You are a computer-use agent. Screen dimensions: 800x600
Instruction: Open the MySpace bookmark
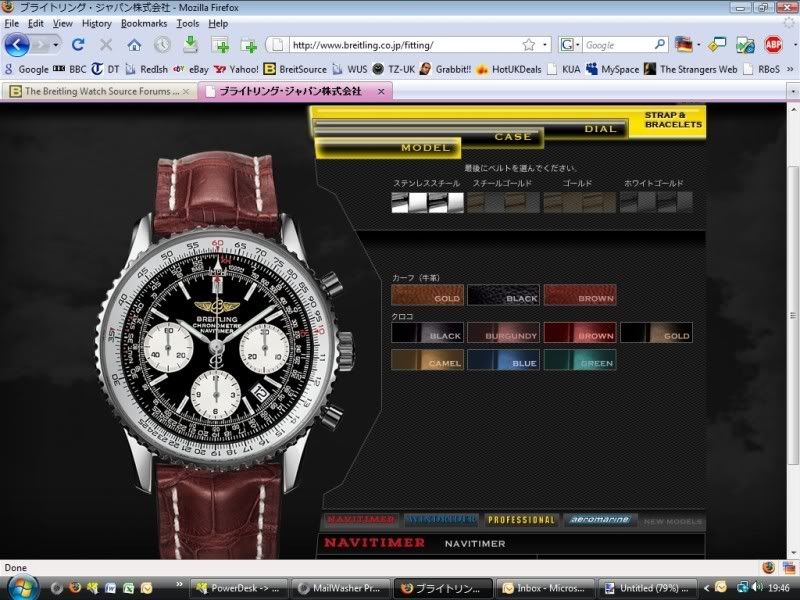coord(613,69)
